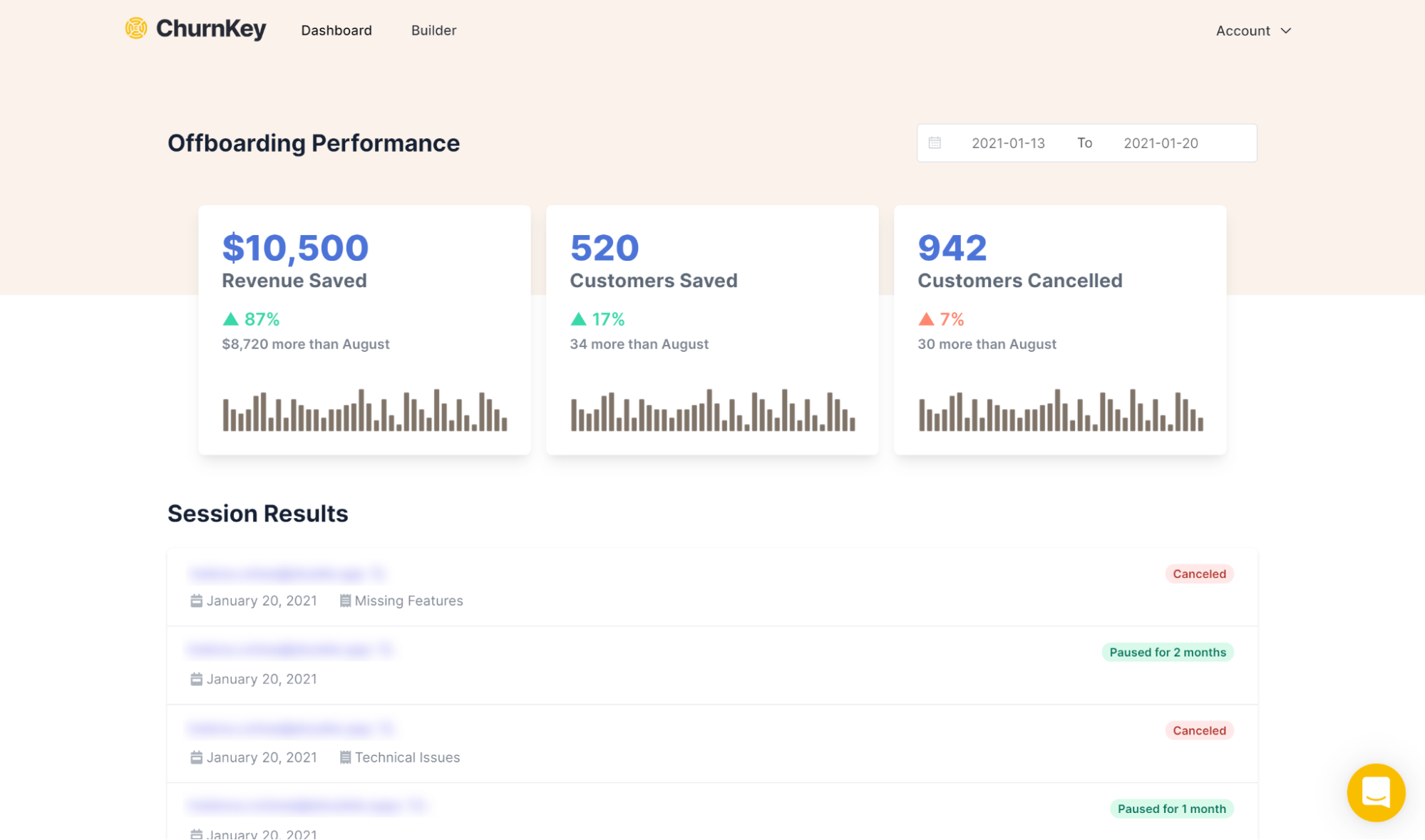
Task: Click the Missing Features reason icon
Action: click(345, 601)
